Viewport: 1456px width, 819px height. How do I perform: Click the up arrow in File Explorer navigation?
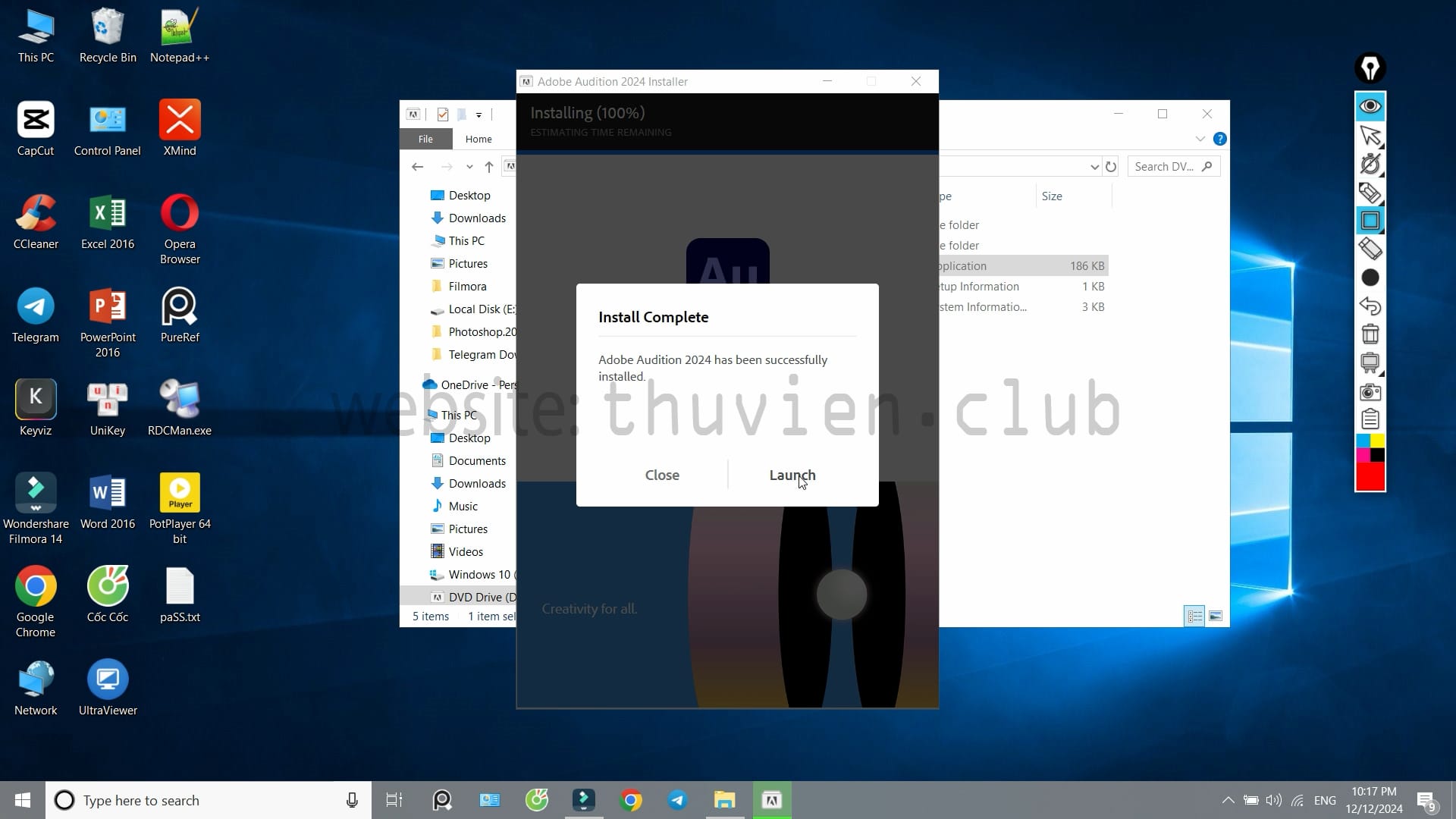(489, 167)
